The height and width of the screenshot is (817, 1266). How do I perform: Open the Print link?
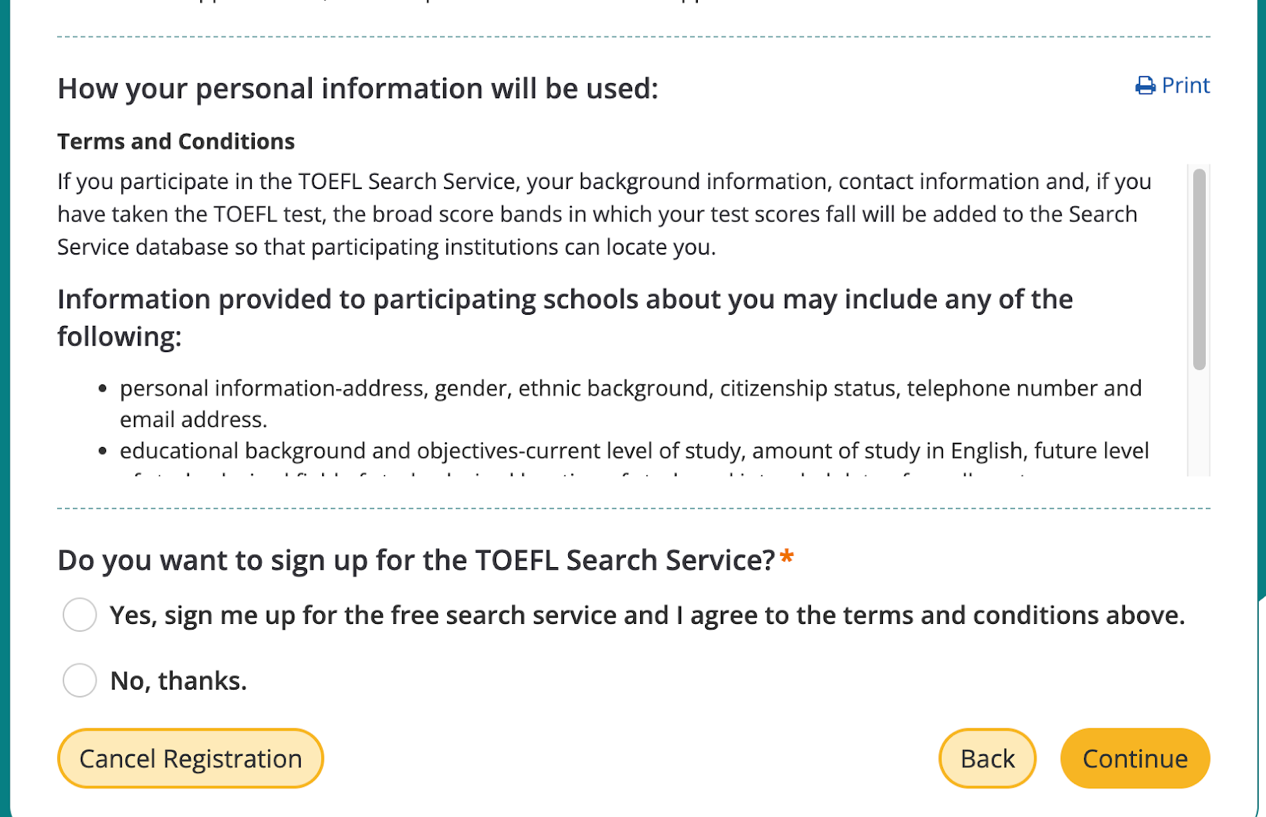pyautogui.click(x=1185, y=86)
